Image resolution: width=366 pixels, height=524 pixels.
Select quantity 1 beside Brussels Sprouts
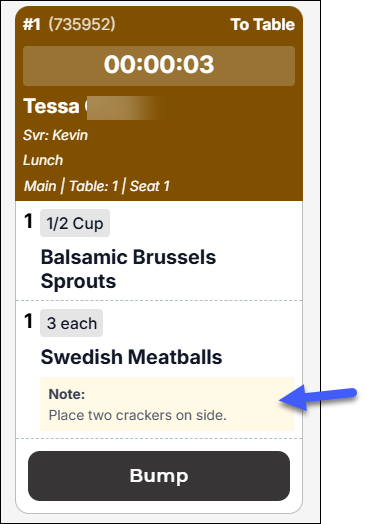click(x=28, y=221)
